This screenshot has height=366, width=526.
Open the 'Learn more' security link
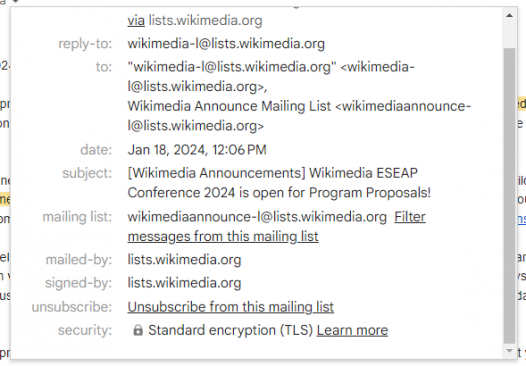pos(352,330)
